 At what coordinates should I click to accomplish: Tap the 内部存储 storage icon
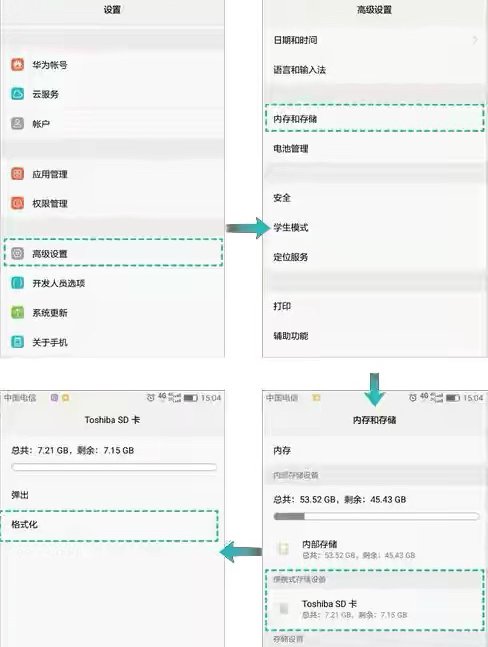283,548
